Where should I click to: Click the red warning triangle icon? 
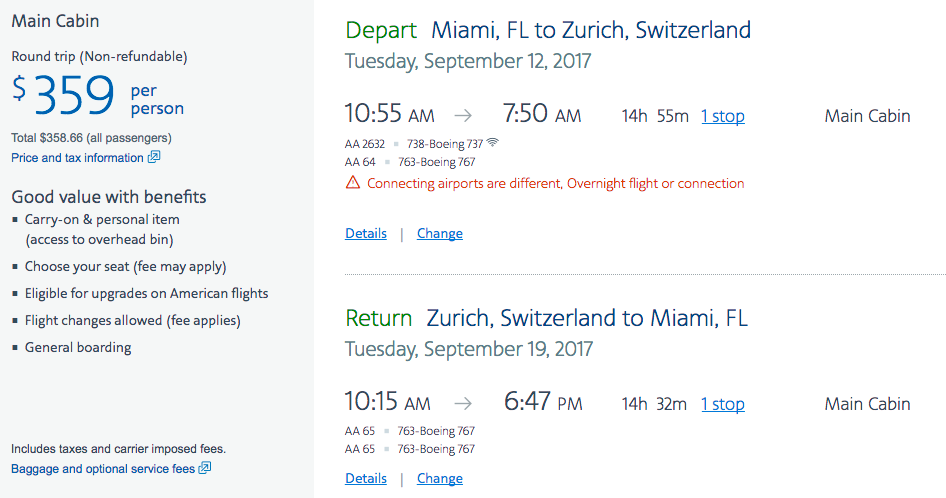[x=353, y=182]
